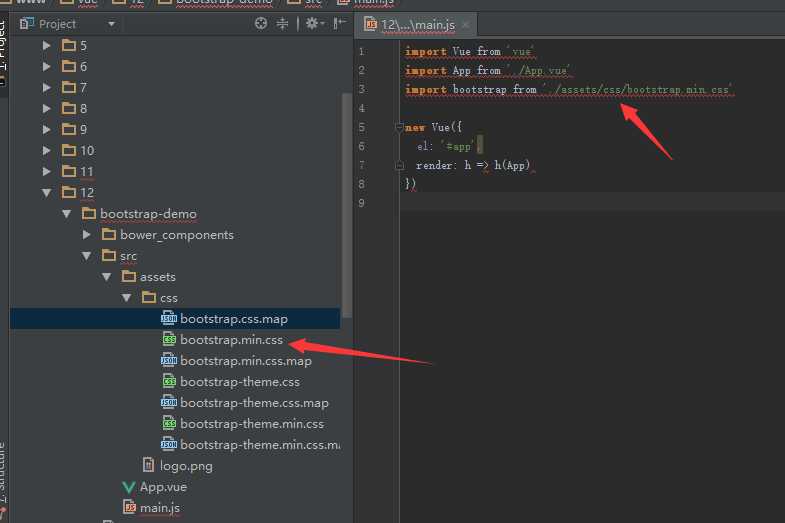This screenshot has height=523, width=785.
Task: Switch to the main.js editor tab
Action: tap(417, 25)
